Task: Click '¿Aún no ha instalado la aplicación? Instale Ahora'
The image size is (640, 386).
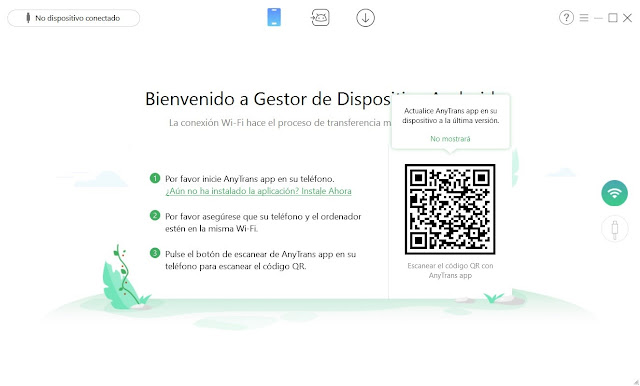Action: (x=258, y=191)
